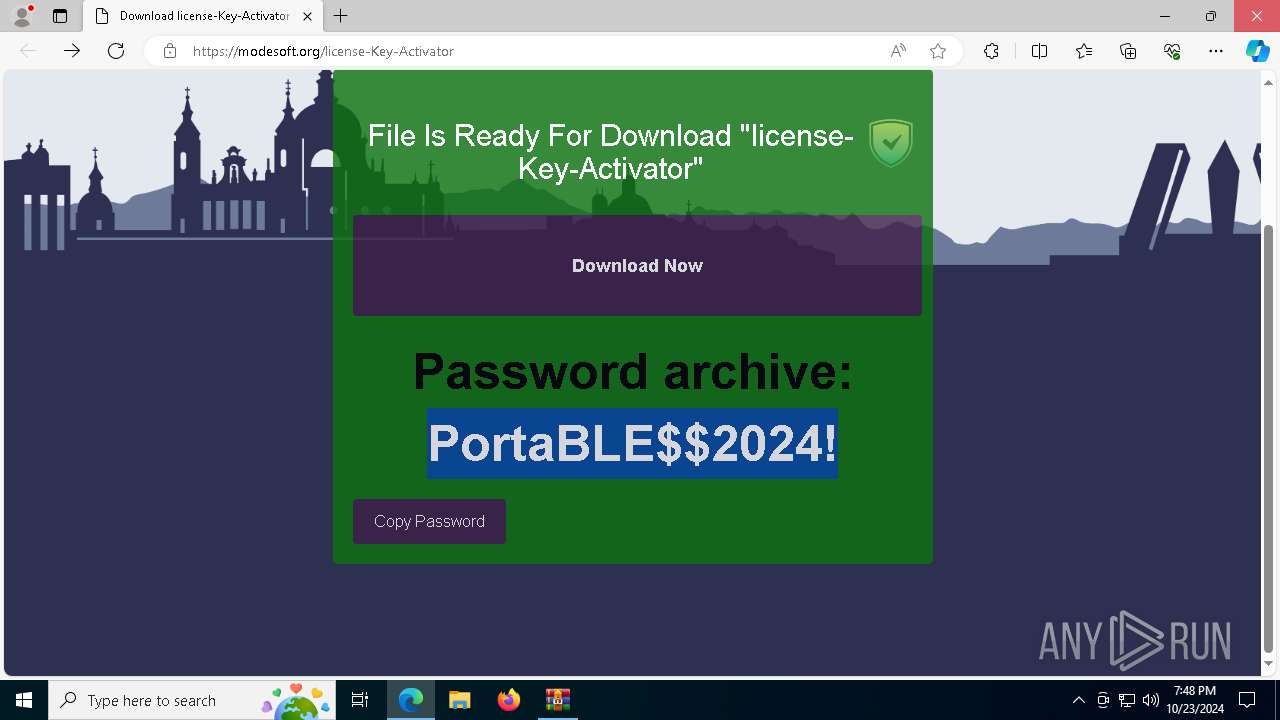The image size is (1280, 720).
Task: Close the Download license-Key-Activator tab
Action: point(307,16)
